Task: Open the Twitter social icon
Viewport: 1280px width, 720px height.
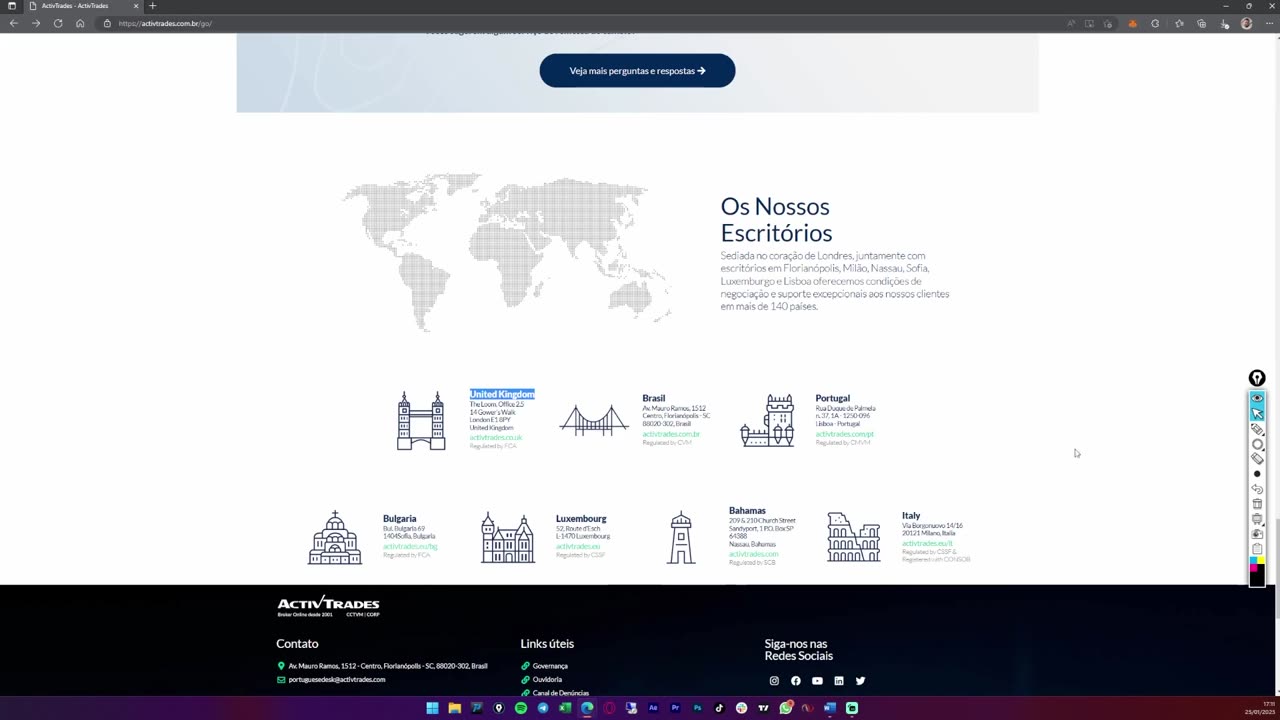Action: pyautogui.click(x=860, y=681)
